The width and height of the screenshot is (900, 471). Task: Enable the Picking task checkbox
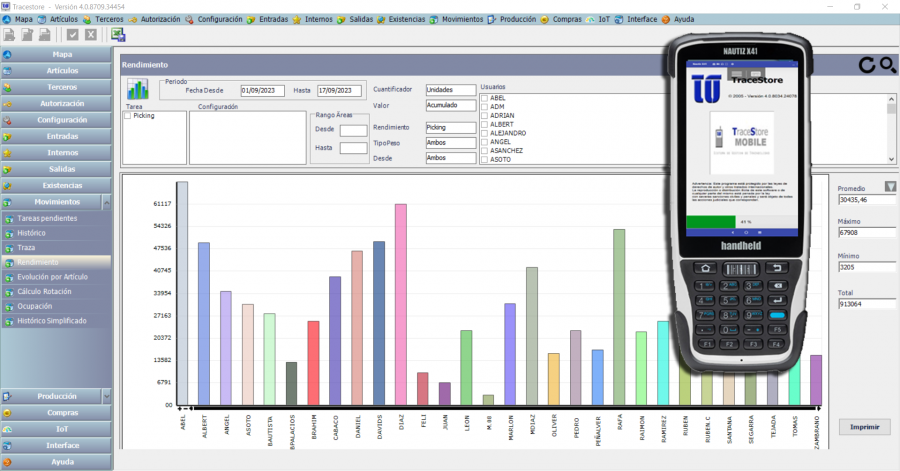(x=127, y=116)
